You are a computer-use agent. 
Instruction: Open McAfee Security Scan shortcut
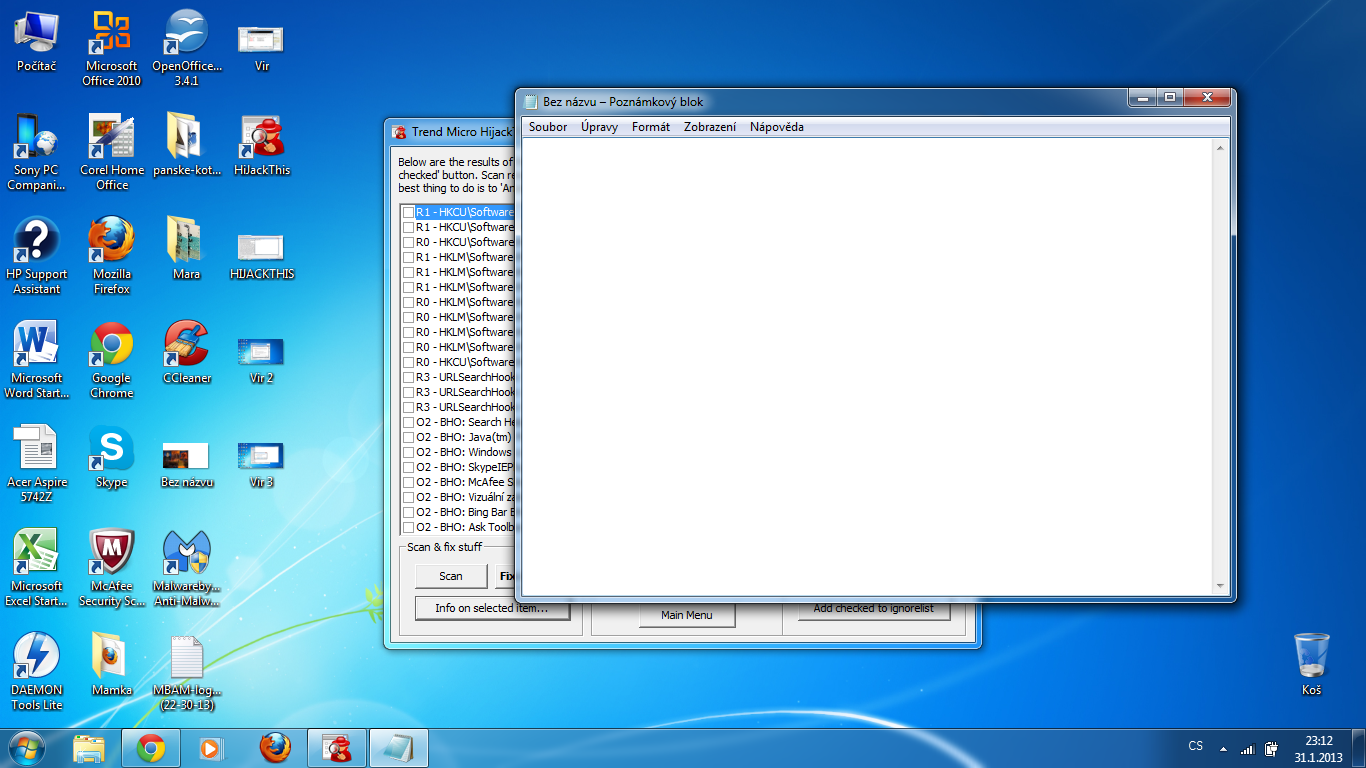coord(112,553)
